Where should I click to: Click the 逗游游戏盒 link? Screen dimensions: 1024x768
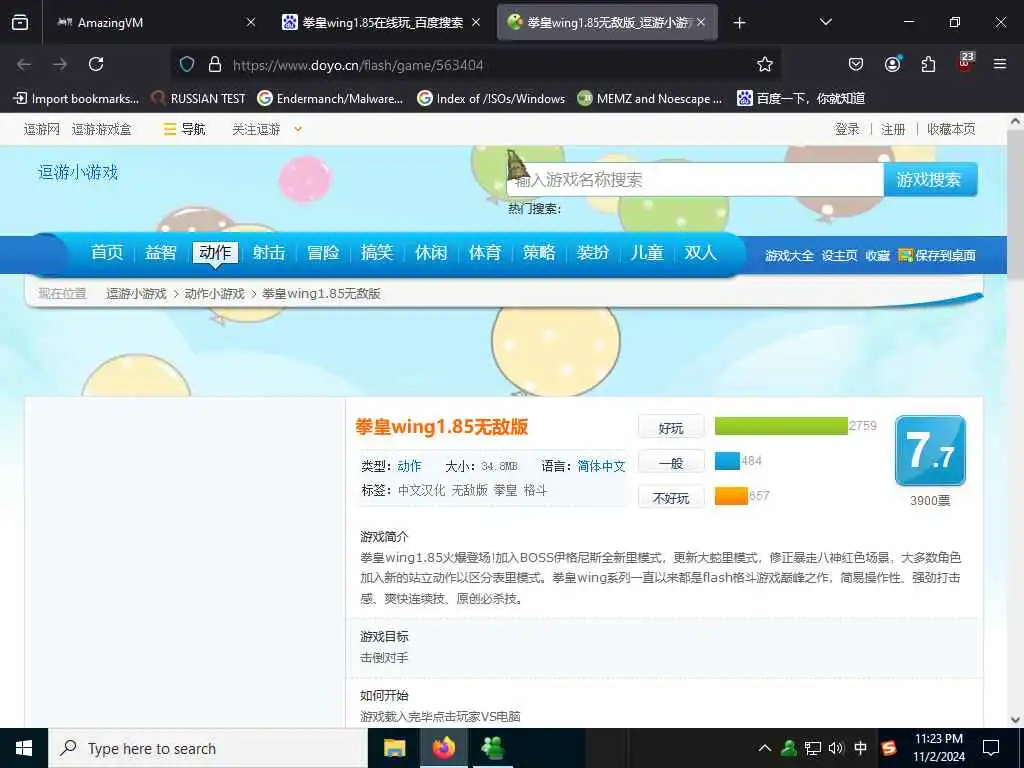tap(101, 129)
